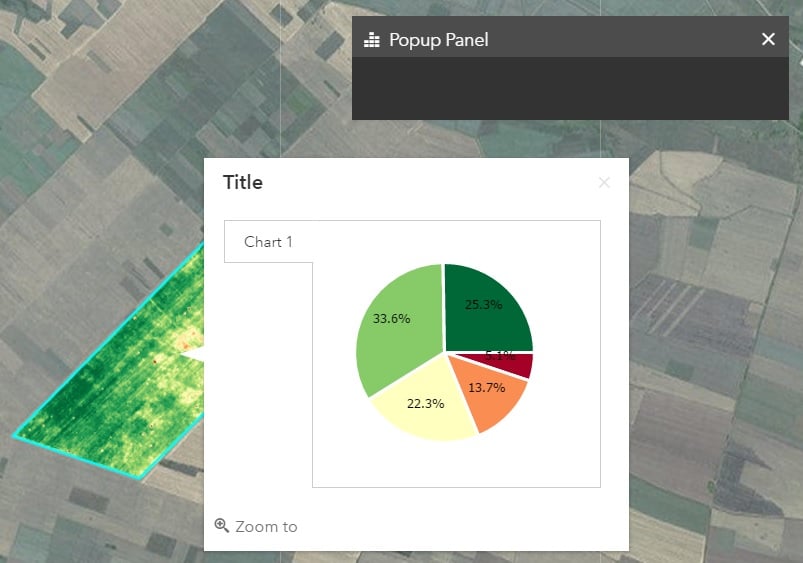Click the Zoom to magnifier icon

pos(221,525)
